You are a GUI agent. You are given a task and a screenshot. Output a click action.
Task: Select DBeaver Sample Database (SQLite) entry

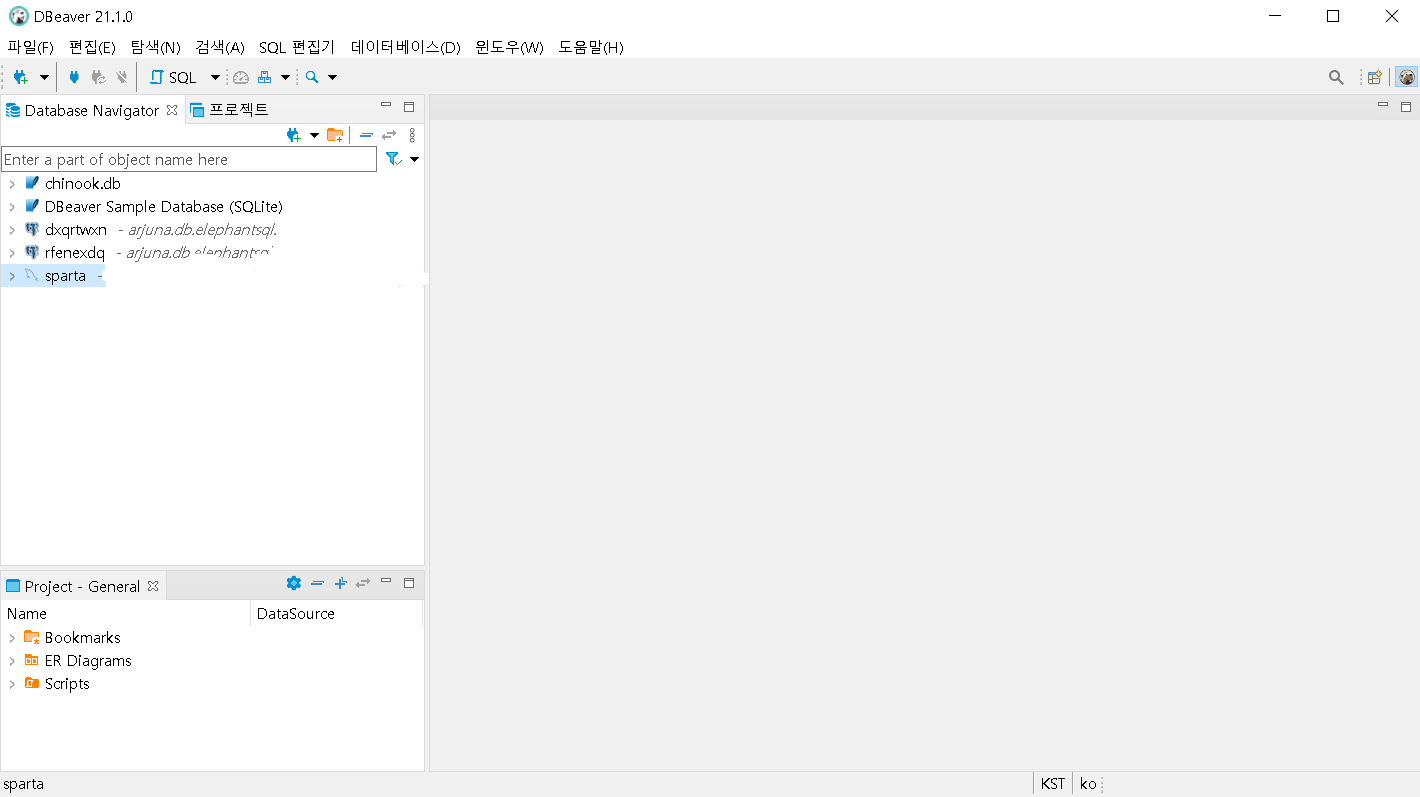pyautogui.click(x=164, y=207)
